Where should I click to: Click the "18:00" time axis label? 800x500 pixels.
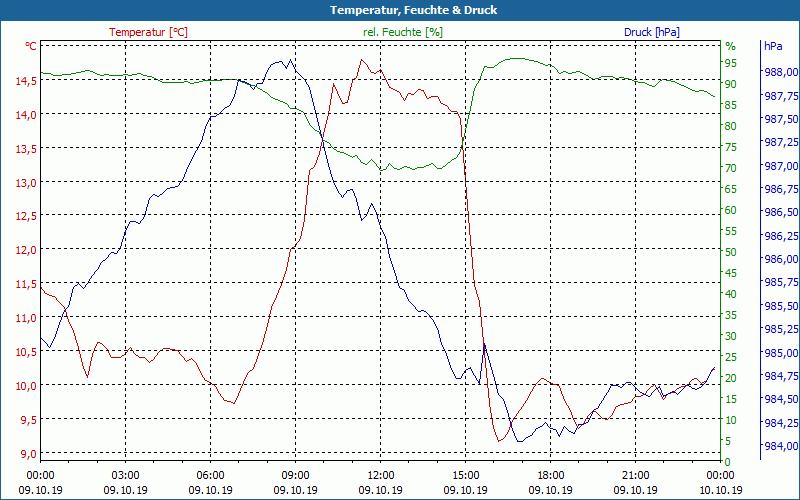pos(551,476)
